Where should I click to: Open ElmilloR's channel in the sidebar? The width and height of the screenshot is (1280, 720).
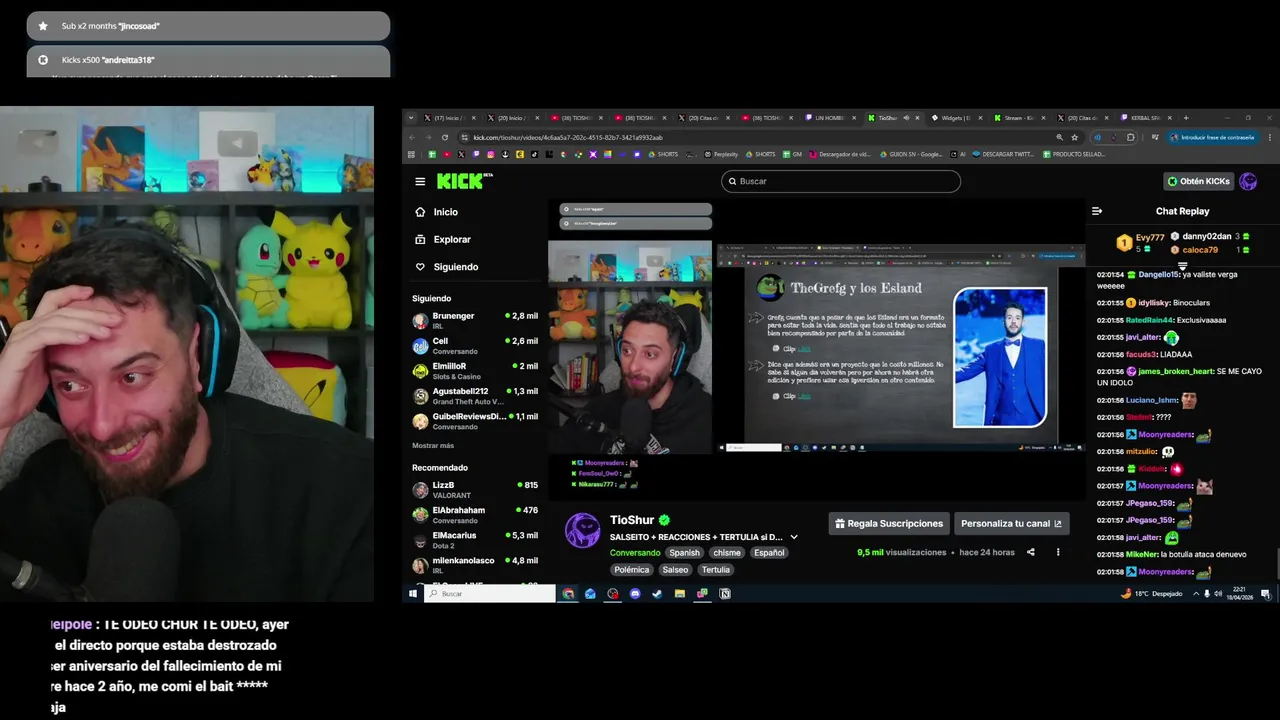475,371
